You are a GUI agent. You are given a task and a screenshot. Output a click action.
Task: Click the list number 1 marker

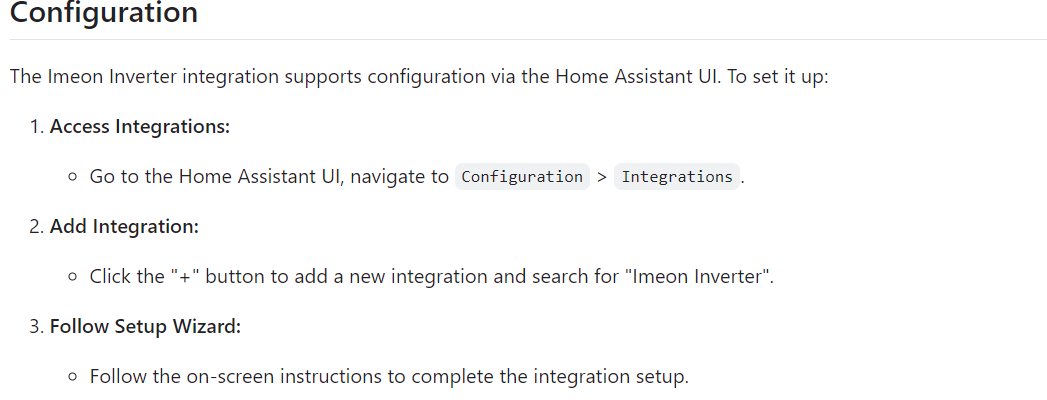37,127
